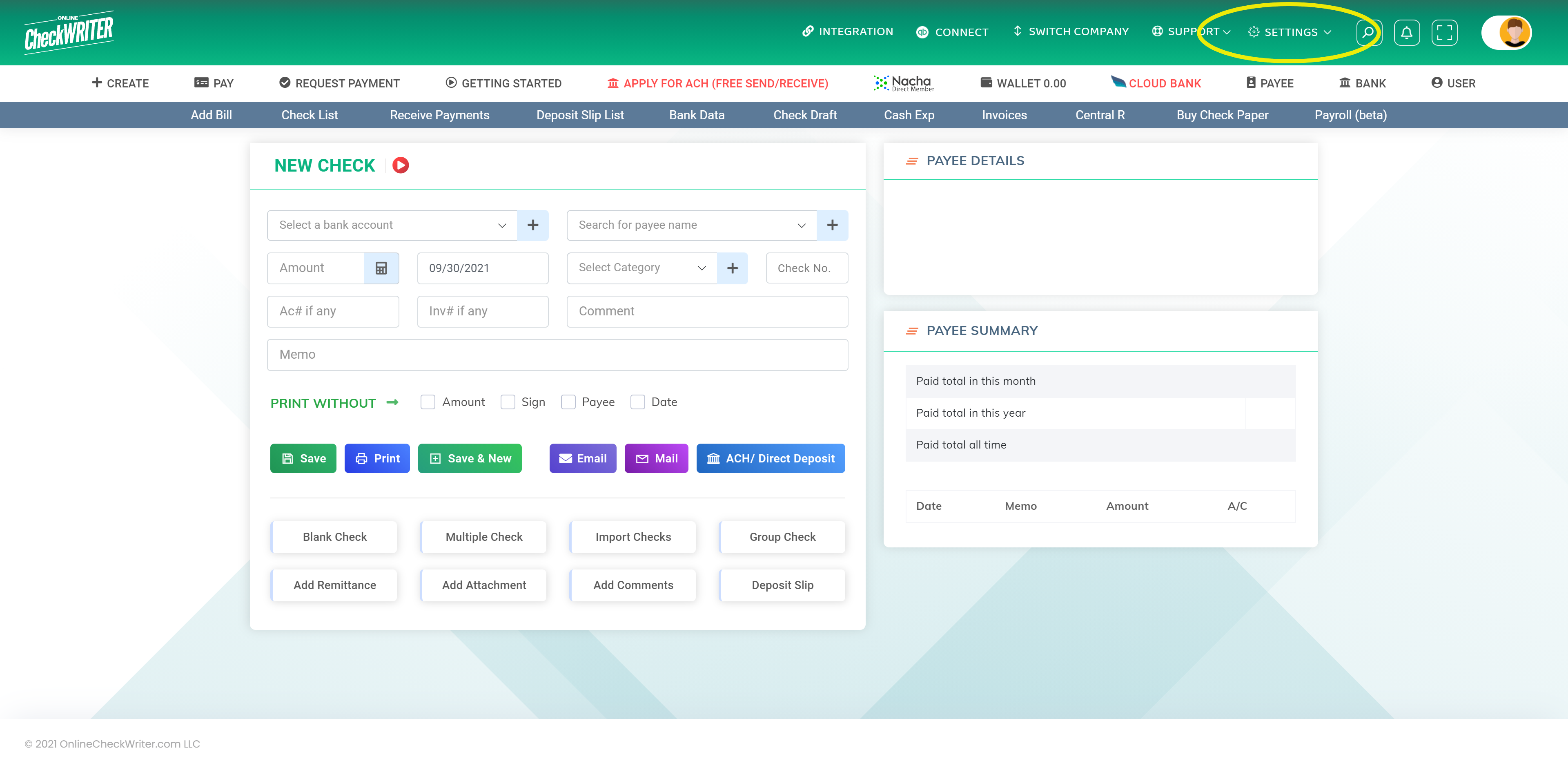The width and height of the screenshot is (1568, 768).
Task: Go to Invoices tab
Action: tap(1004, 115)
